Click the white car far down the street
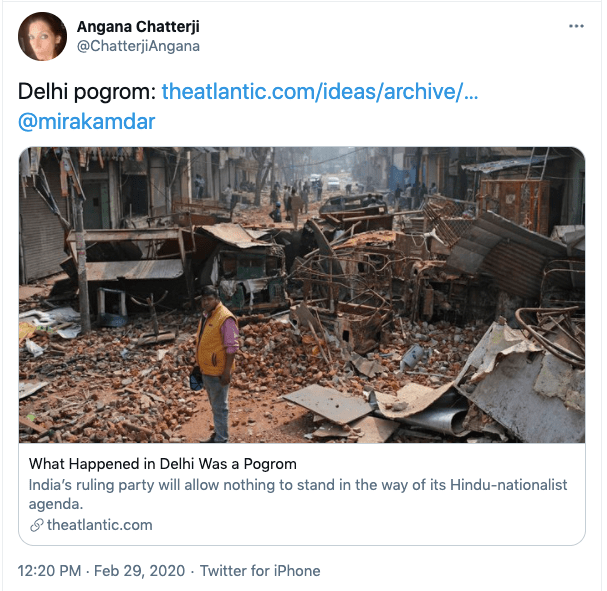Viewport: 607px width, 591px height. [x=333, y=183]
